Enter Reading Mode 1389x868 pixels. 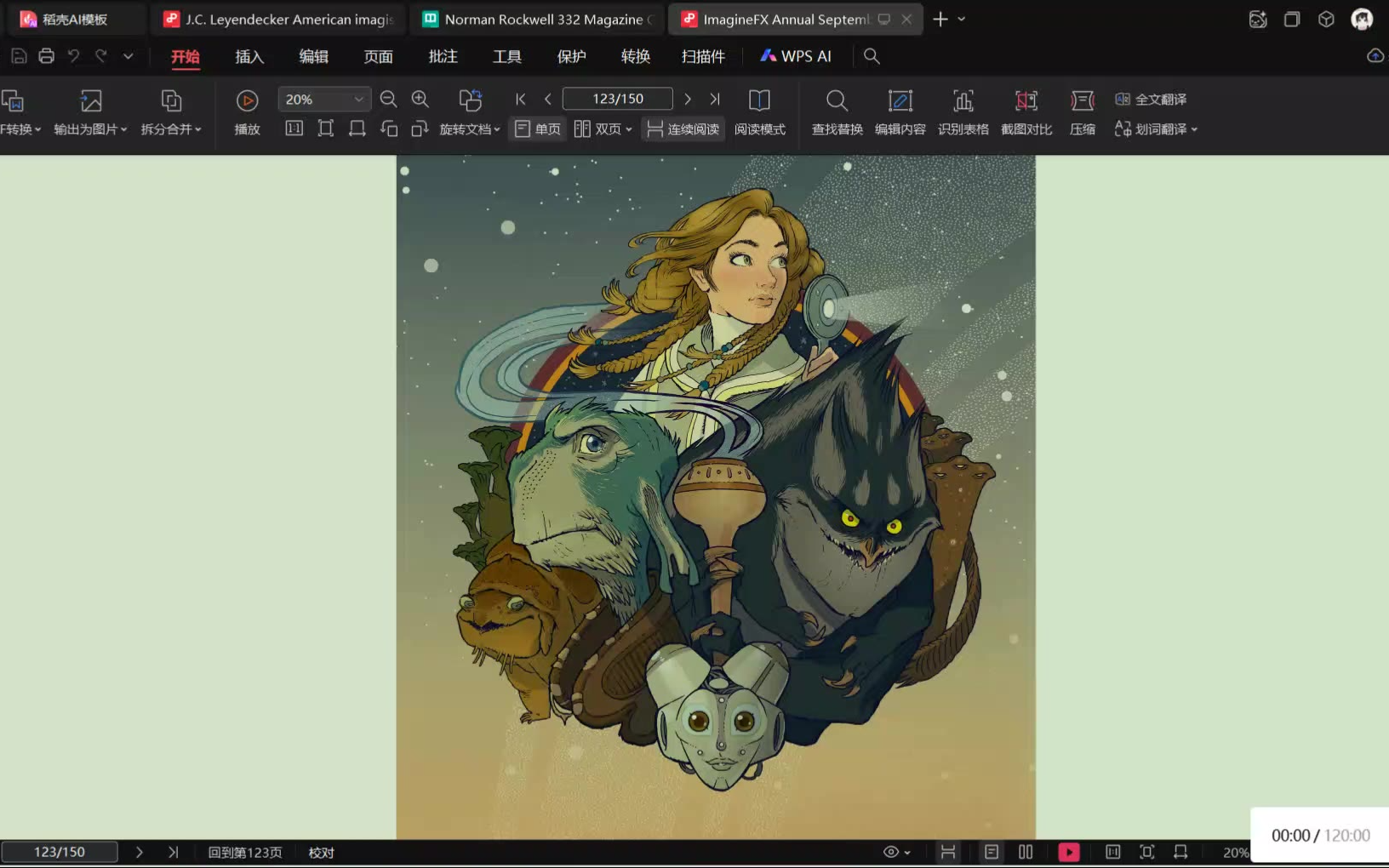(759, 111)
